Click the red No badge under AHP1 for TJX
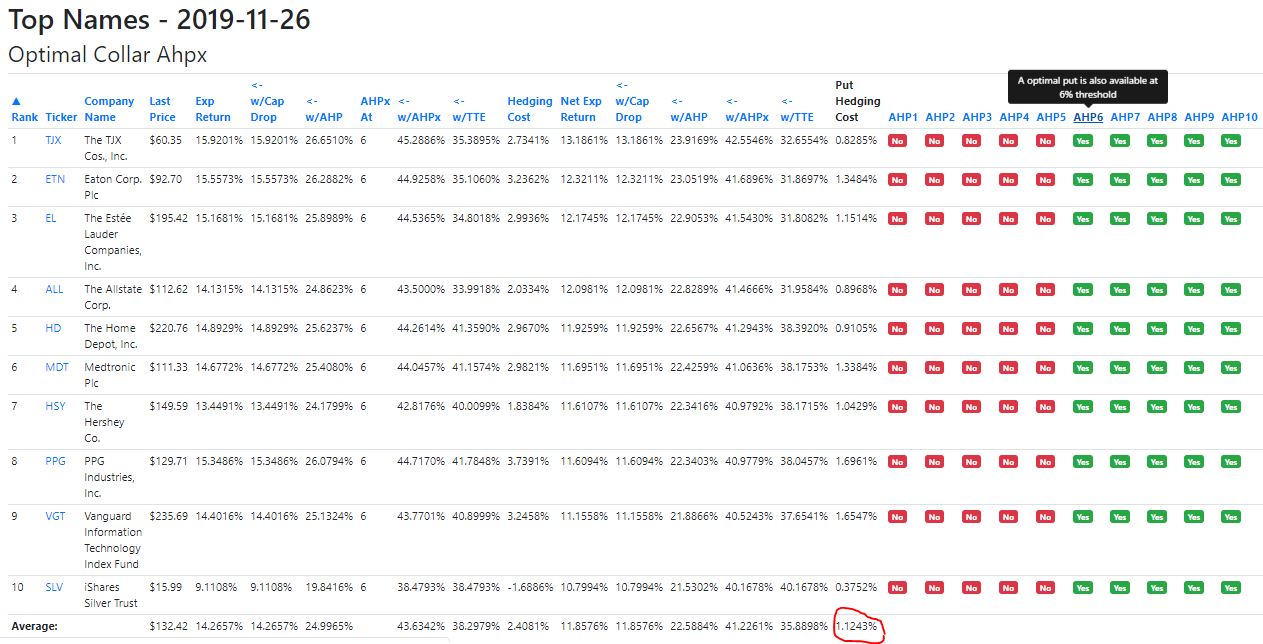 pos(897,141)
